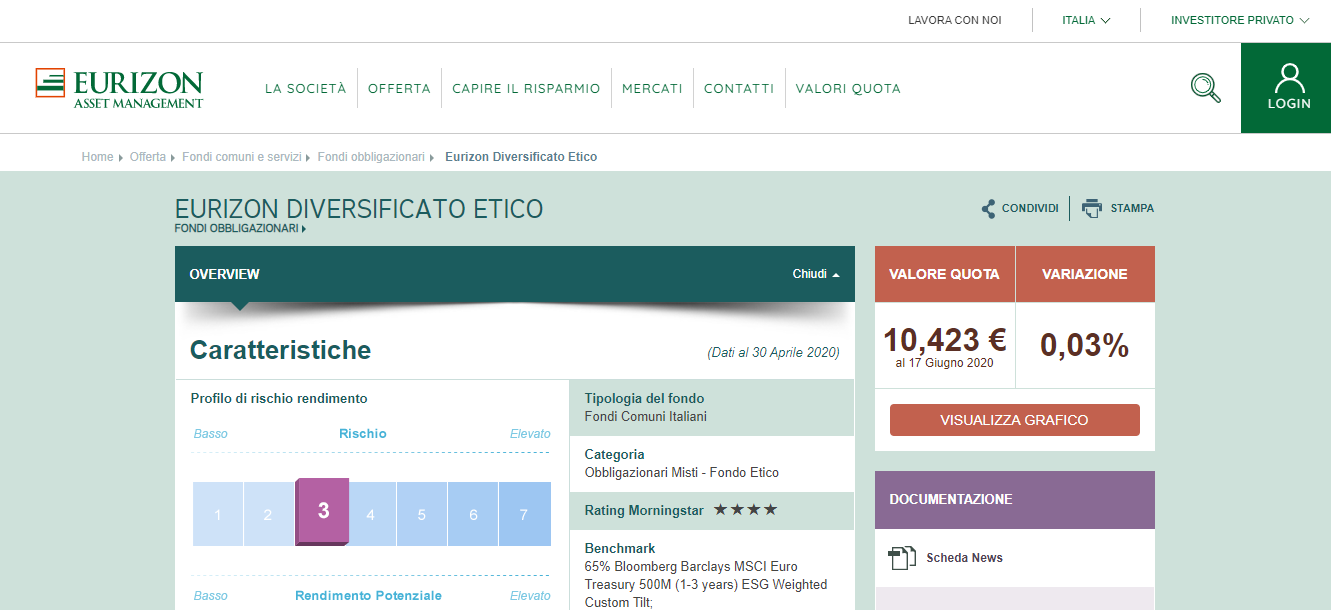The width and height of the screenshot is (1331, 610).
Task: Select risk level 7 box
Action: point(524,515)
